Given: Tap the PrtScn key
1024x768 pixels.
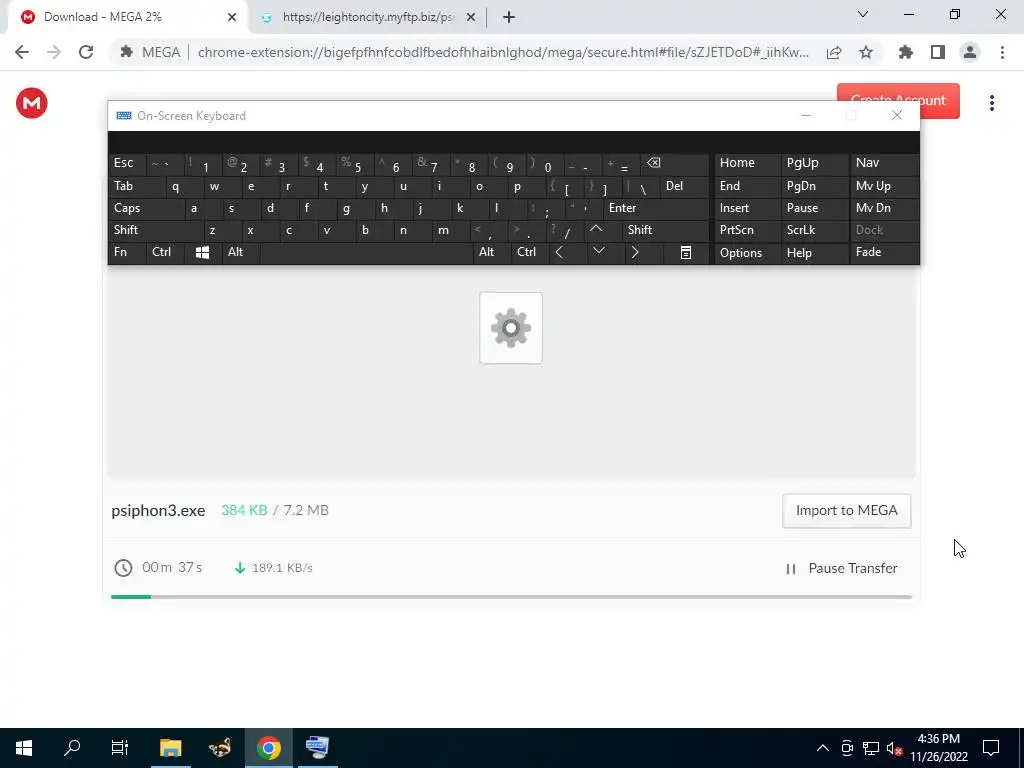Looking at the screenshot, I should pos(746,230).
